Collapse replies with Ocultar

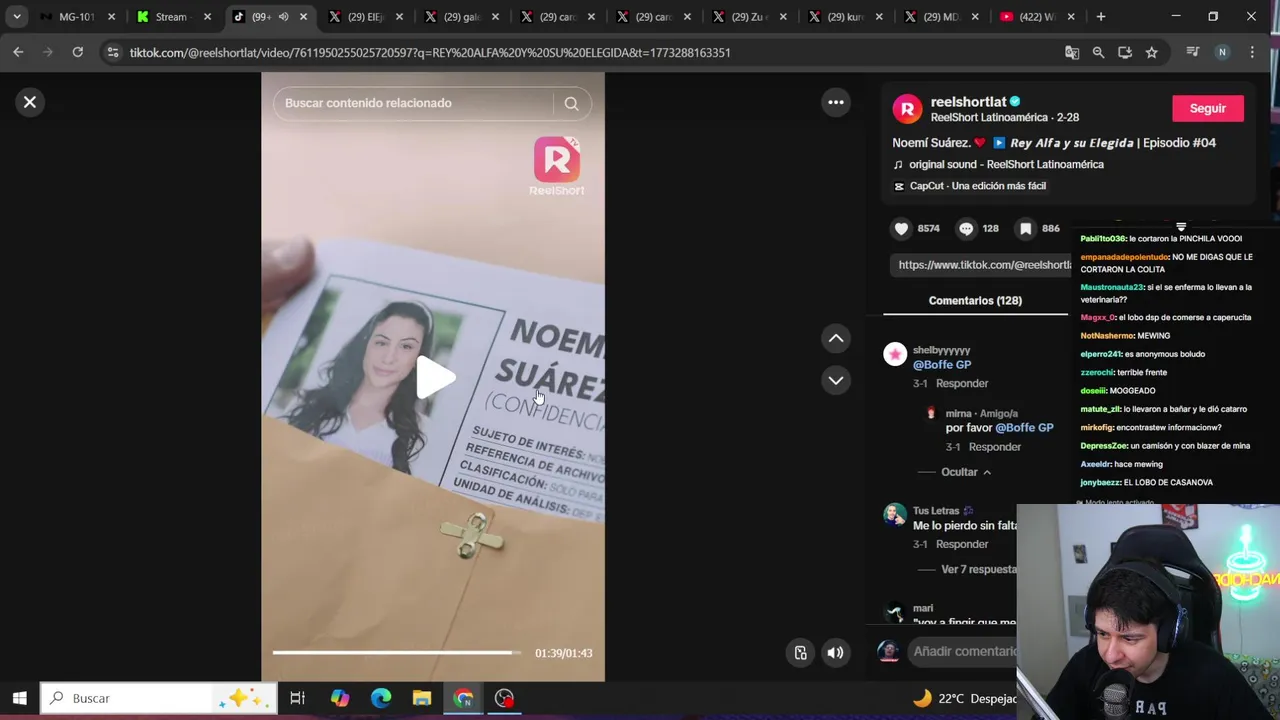click(959, 472)
